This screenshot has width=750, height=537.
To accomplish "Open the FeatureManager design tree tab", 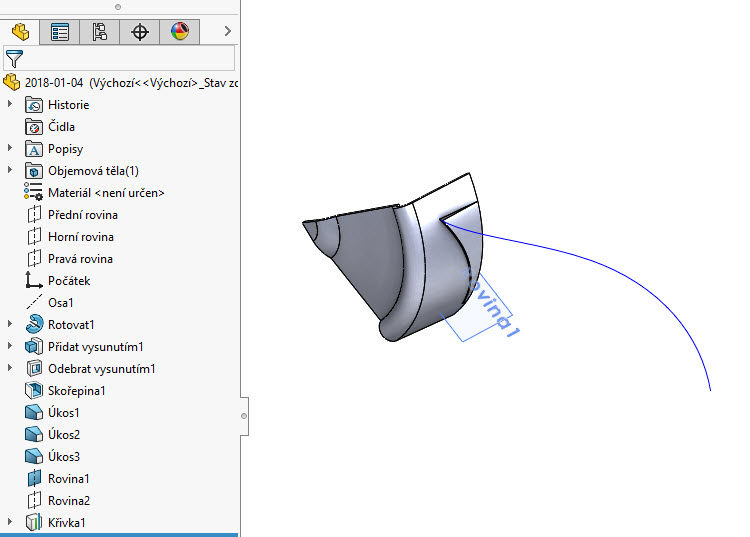I will 20,32.
